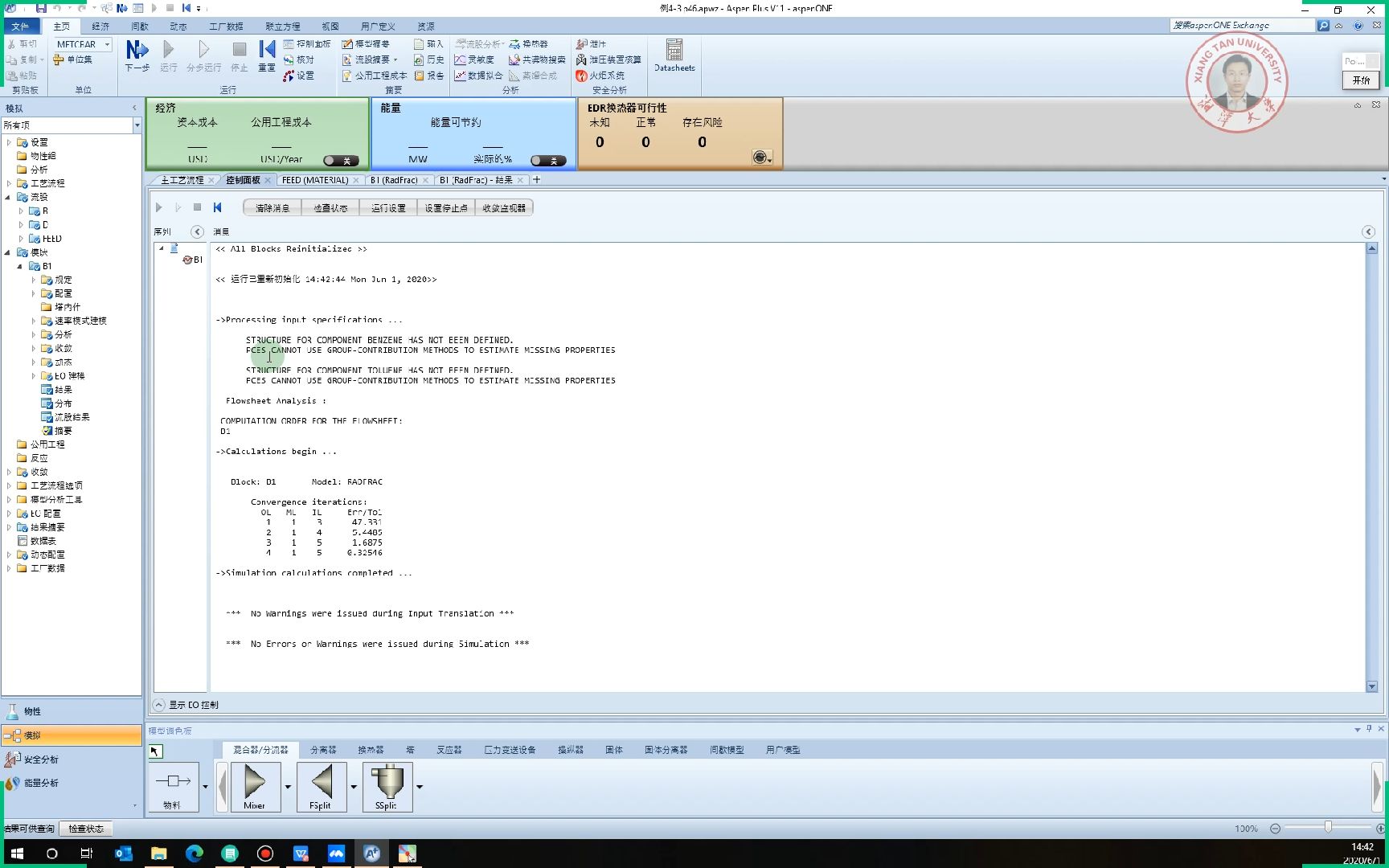Expand the 设置 folder in tree
The width and height of the screenshot is (1389, 868).
[x=9, y=142]
